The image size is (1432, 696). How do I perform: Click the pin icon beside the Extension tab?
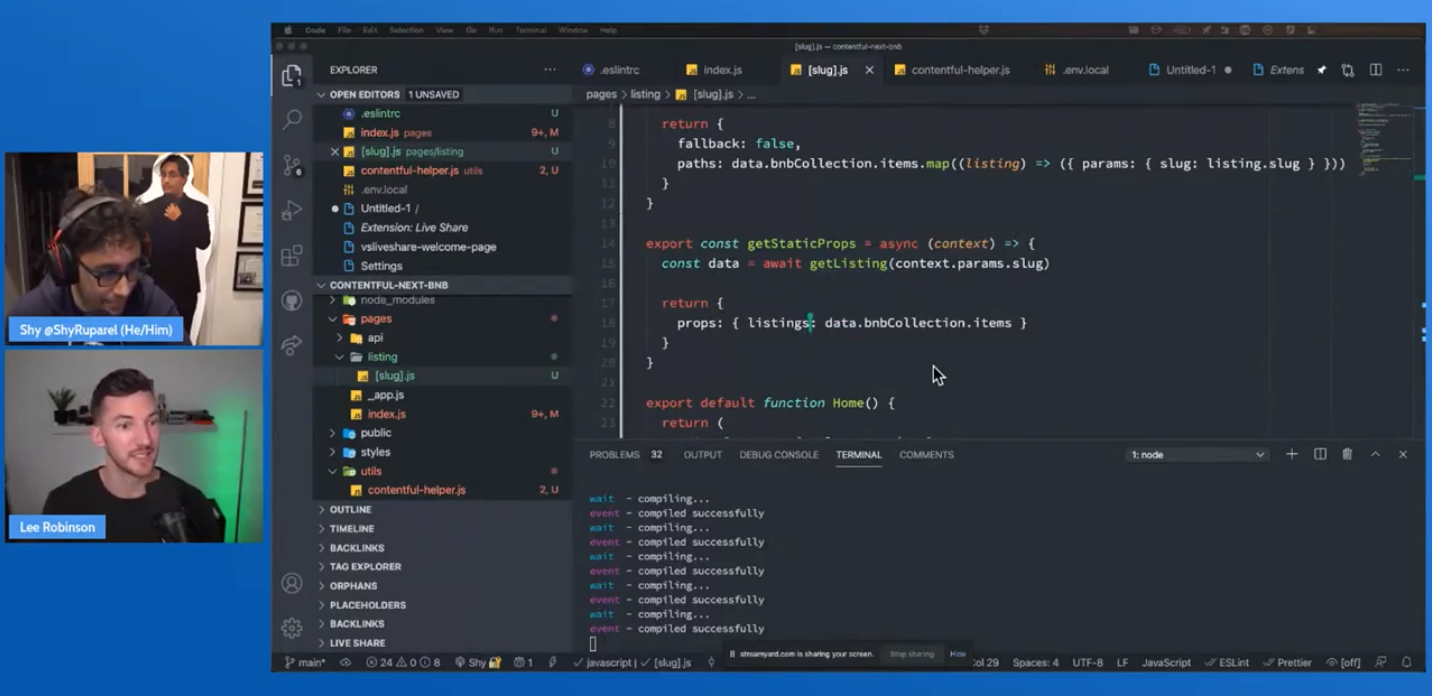(1321, 70)
